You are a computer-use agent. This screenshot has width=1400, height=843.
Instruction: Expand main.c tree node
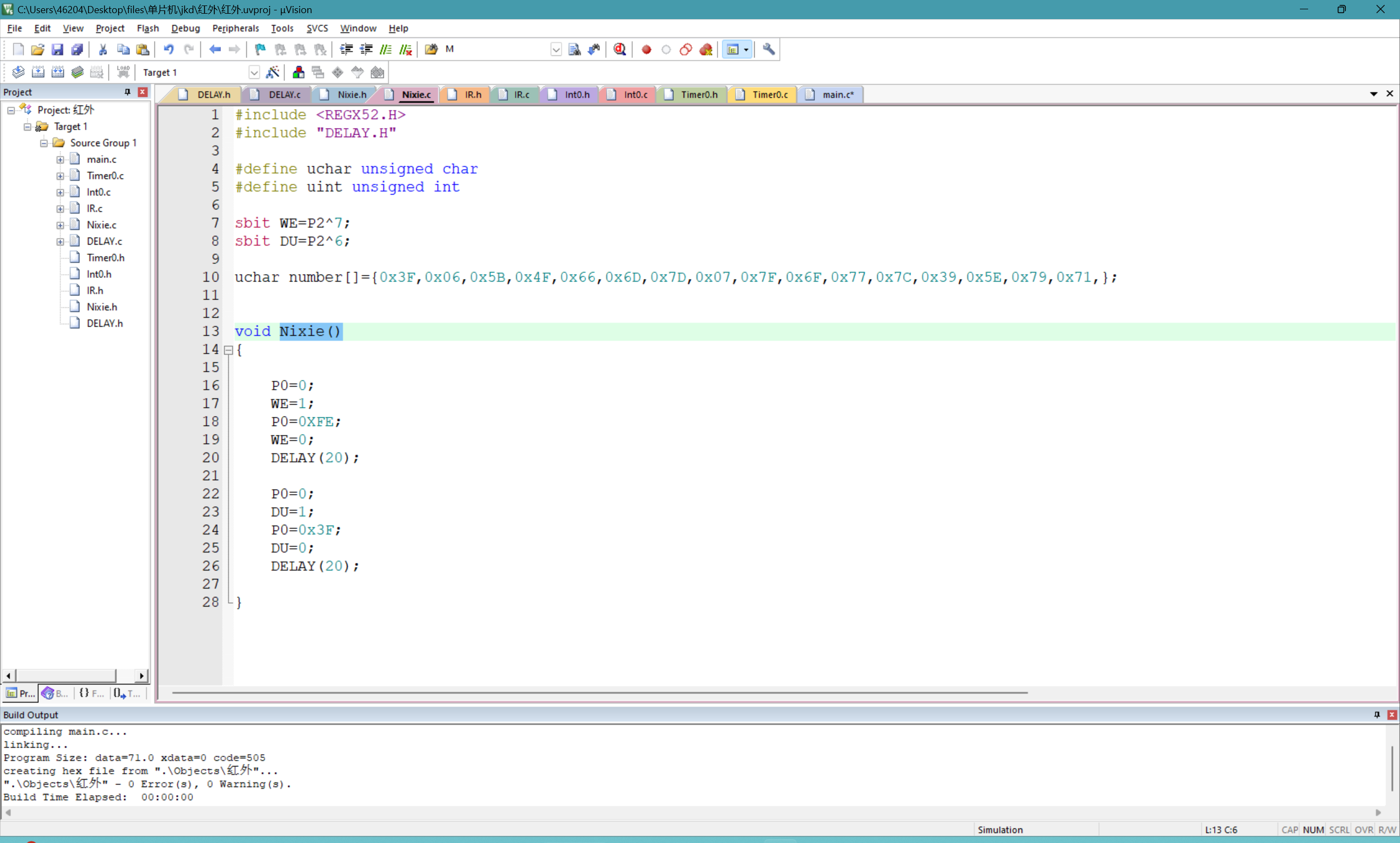tap(60, 160)
